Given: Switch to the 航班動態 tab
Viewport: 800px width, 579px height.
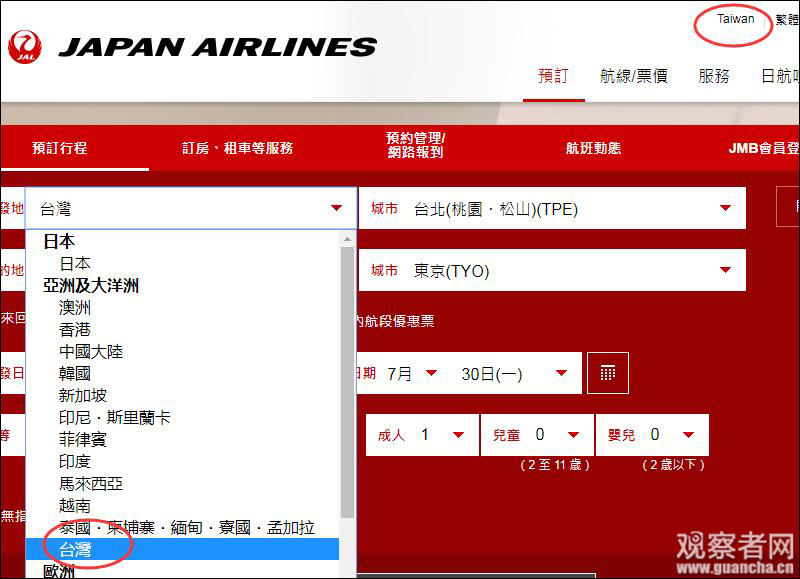Looking at the screenshot, I should pos(593,148).
